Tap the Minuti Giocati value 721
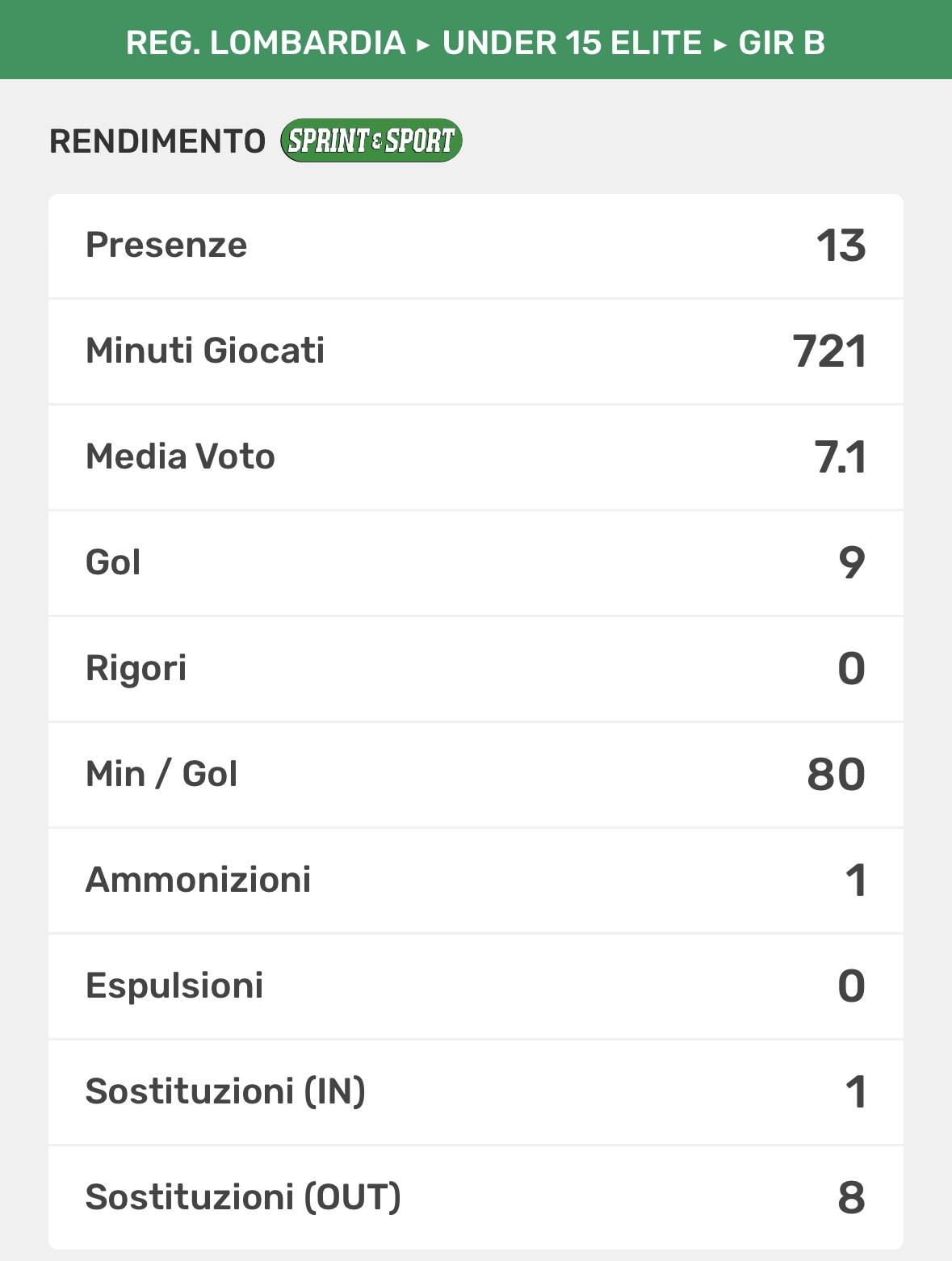 tap(829, 351)
